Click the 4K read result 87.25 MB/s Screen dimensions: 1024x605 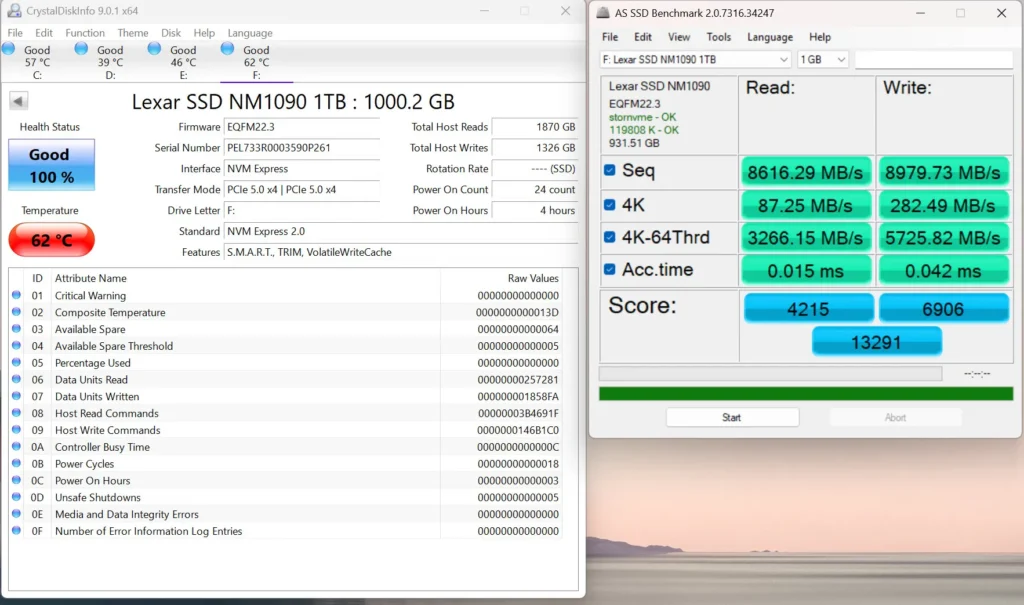pos(805,206)
